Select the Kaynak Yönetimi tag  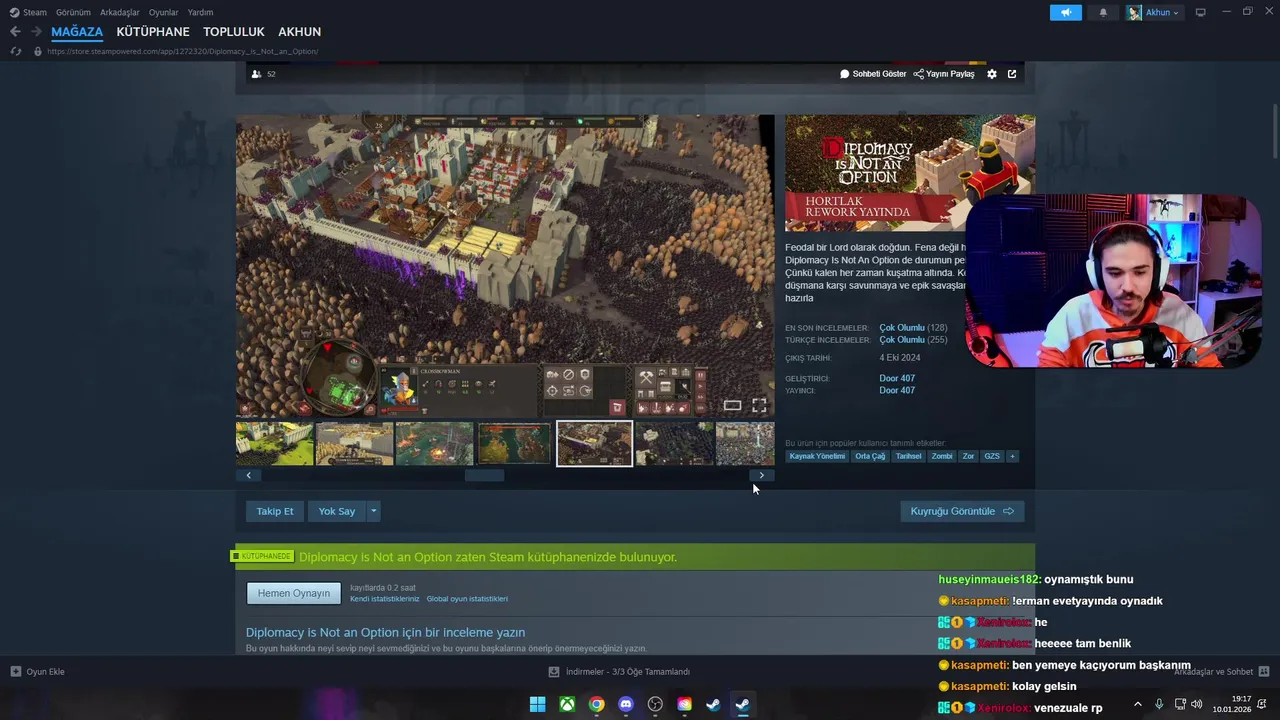point(817,456)
